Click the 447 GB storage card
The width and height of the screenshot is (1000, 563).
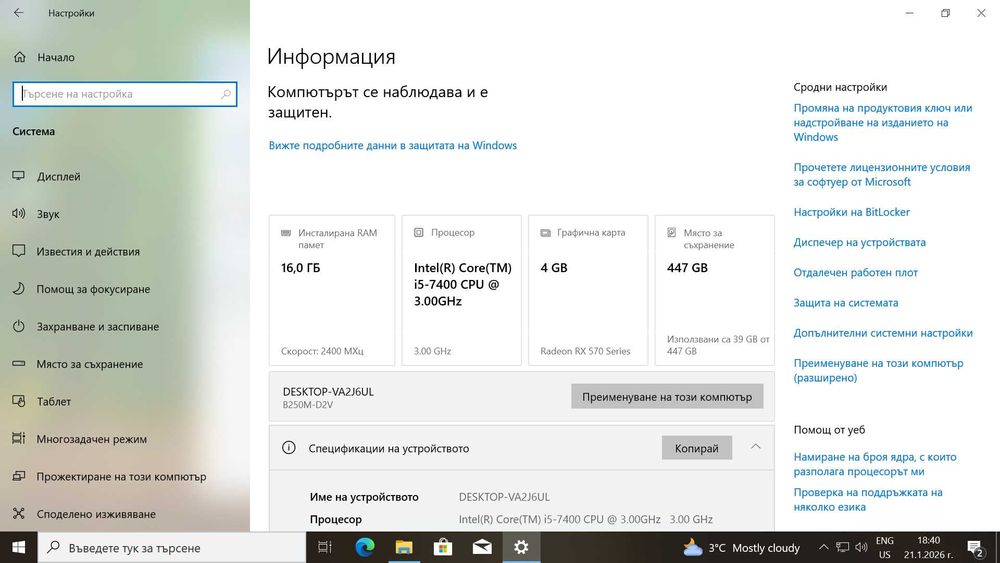point(714,290)
